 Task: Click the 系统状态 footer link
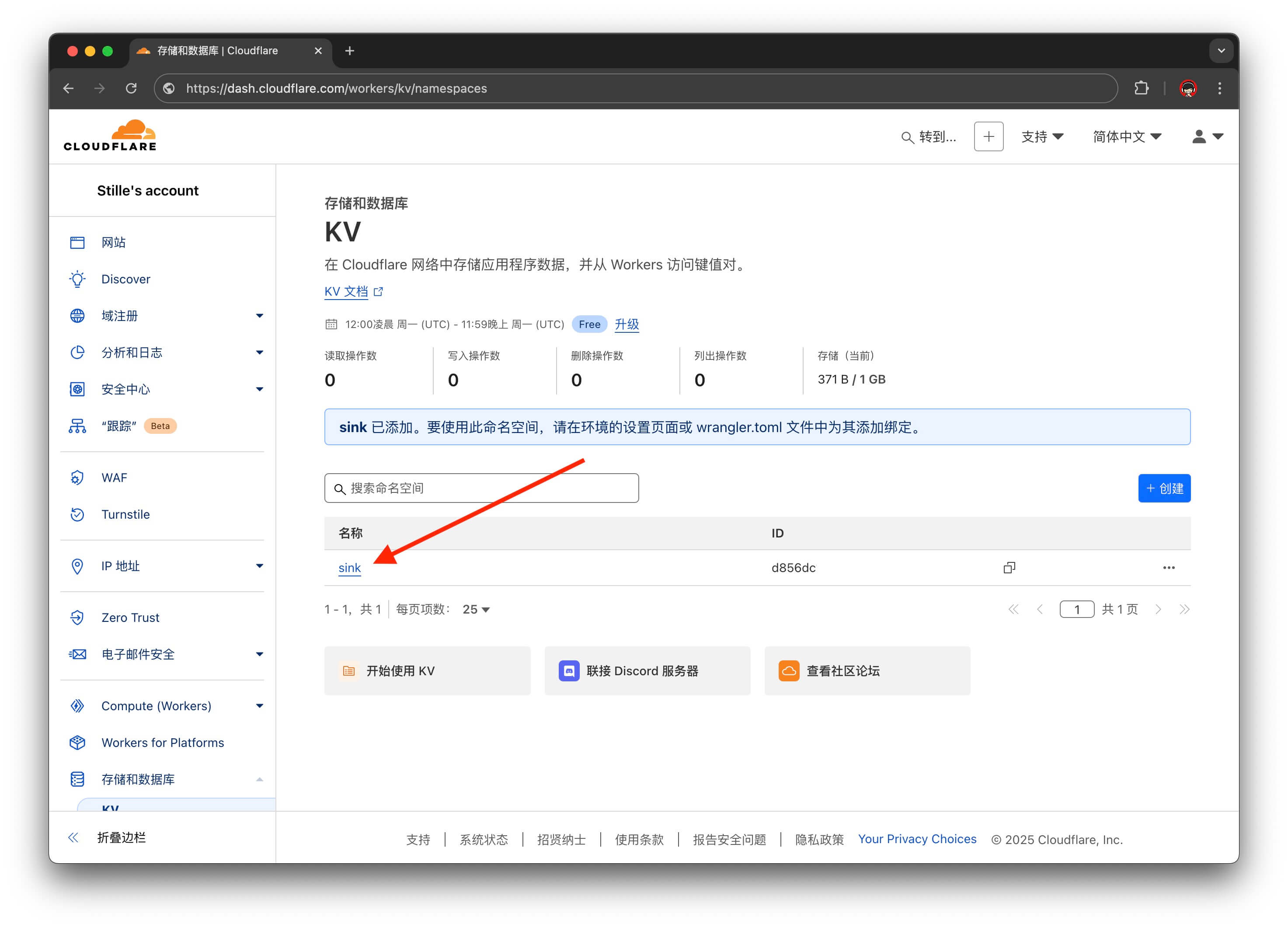tap(483, 839)
